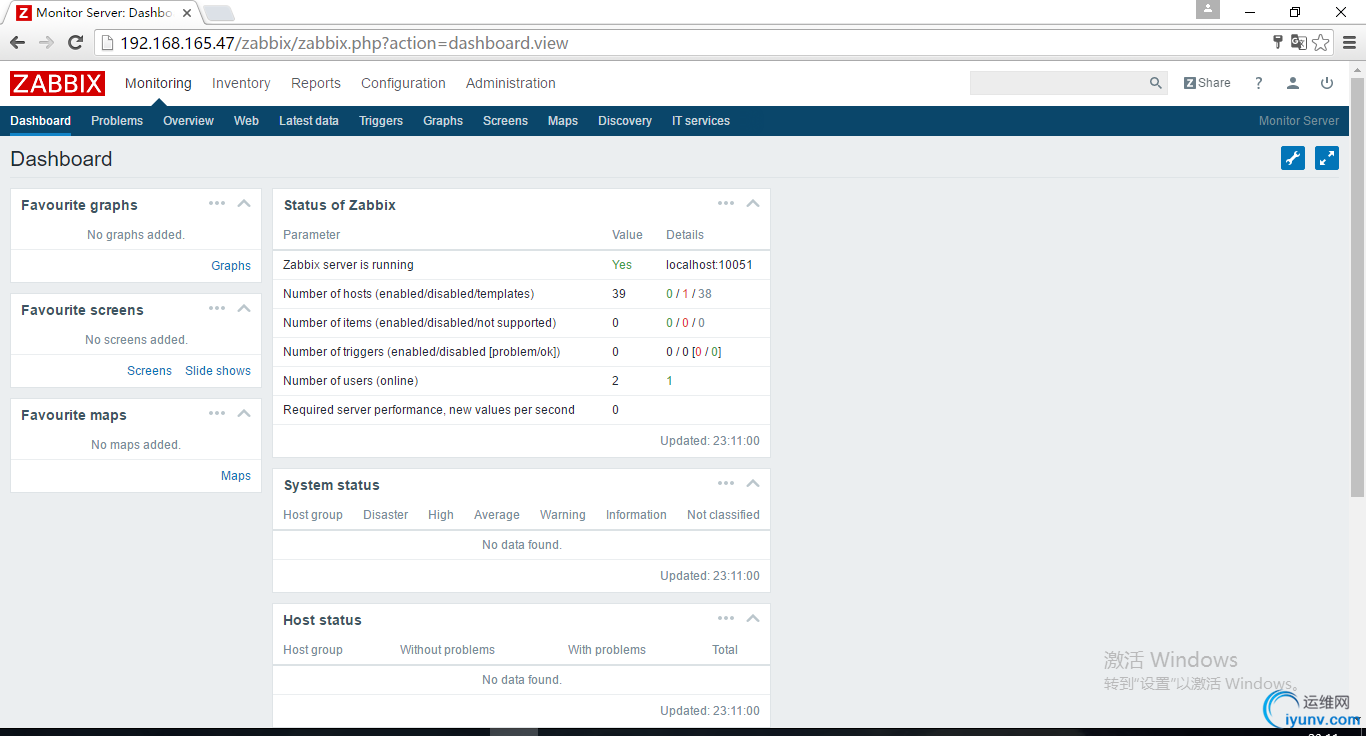This screenshot has width=1366, height=736.
Task: Switch to fullscreen dashboard view
Action: pyautogui.click(x=1327, y=158)
